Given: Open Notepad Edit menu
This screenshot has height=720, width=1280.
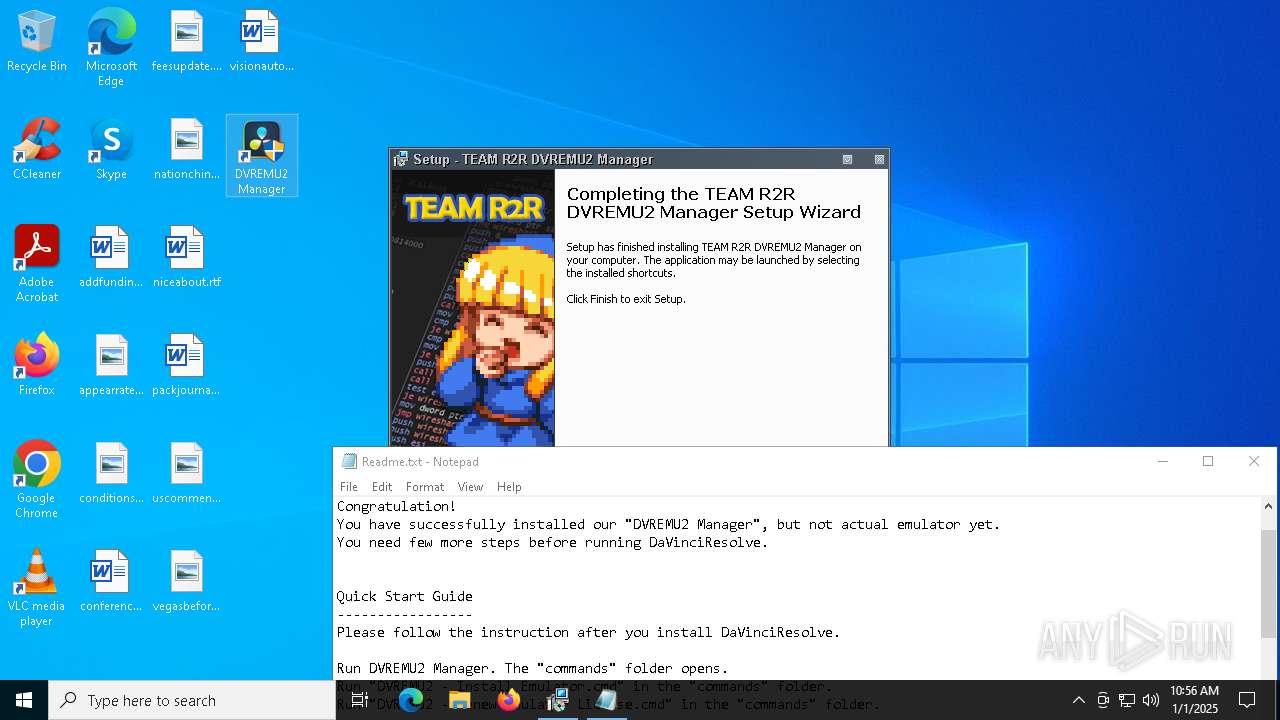Looking at the screenshot, I should click(382, 487).
